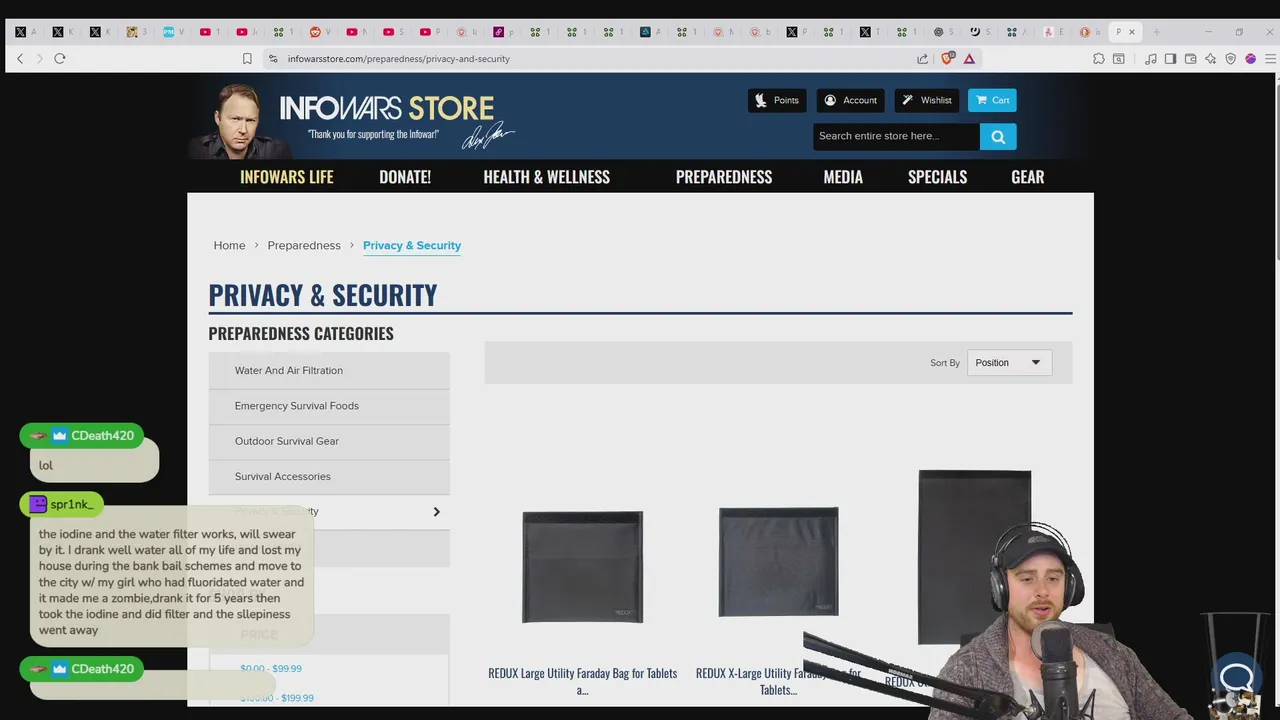The width and height of the screenshot is (1280, 720).
Task: Click the blue magnifier search button
Action: [x=998, y=137]
